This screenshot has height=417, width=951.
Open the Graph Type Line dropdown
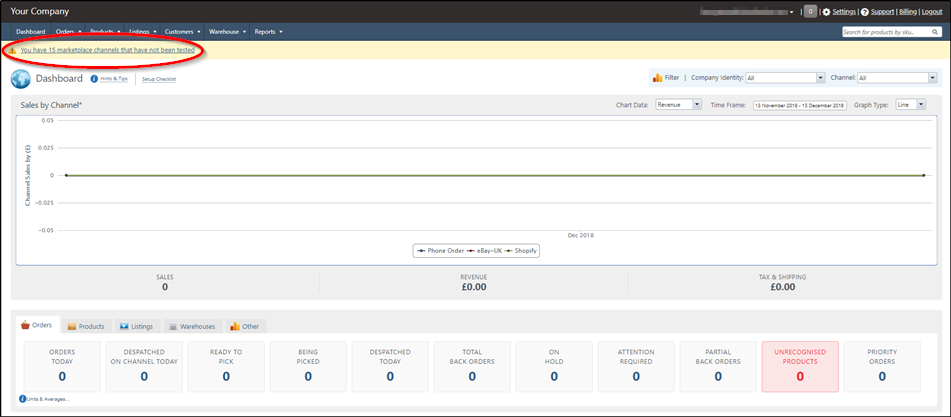(910, 105)
